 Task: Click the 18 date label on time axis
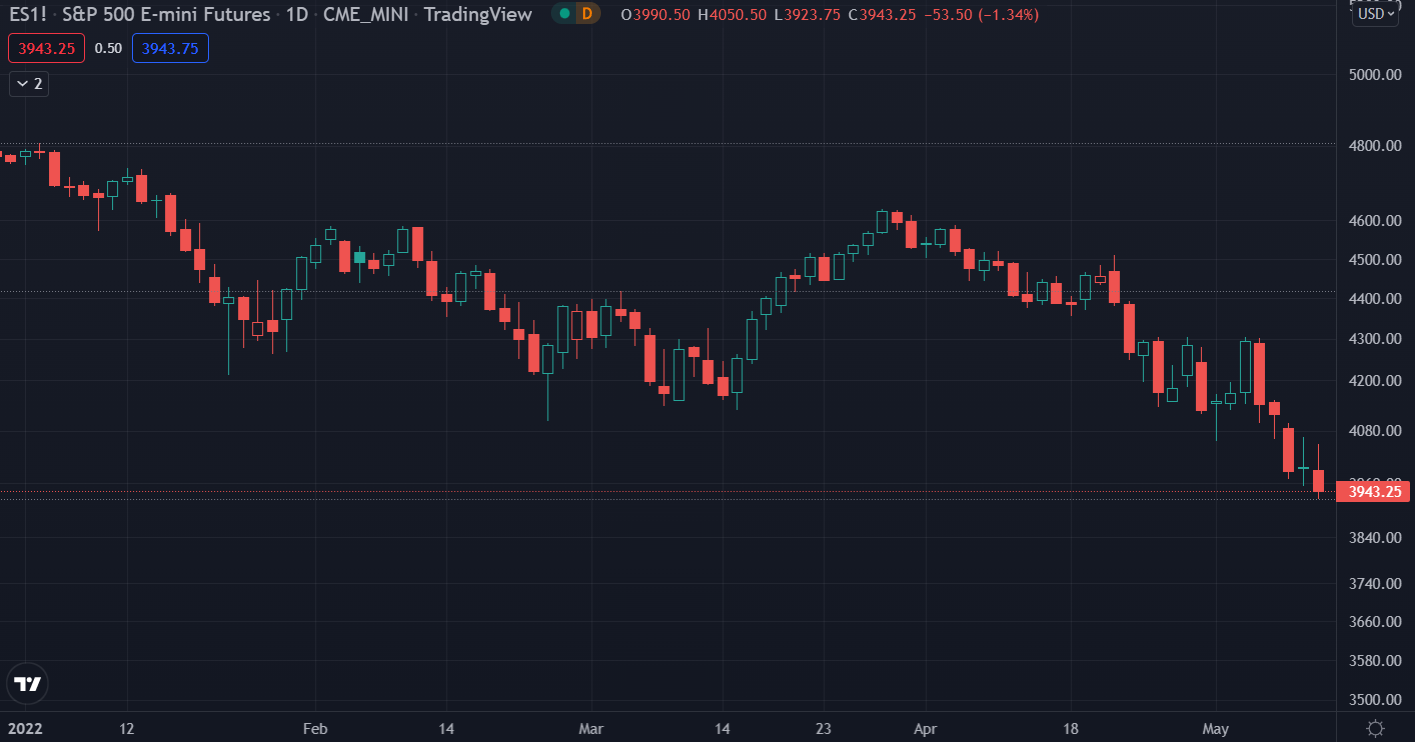click(1071, 728)
